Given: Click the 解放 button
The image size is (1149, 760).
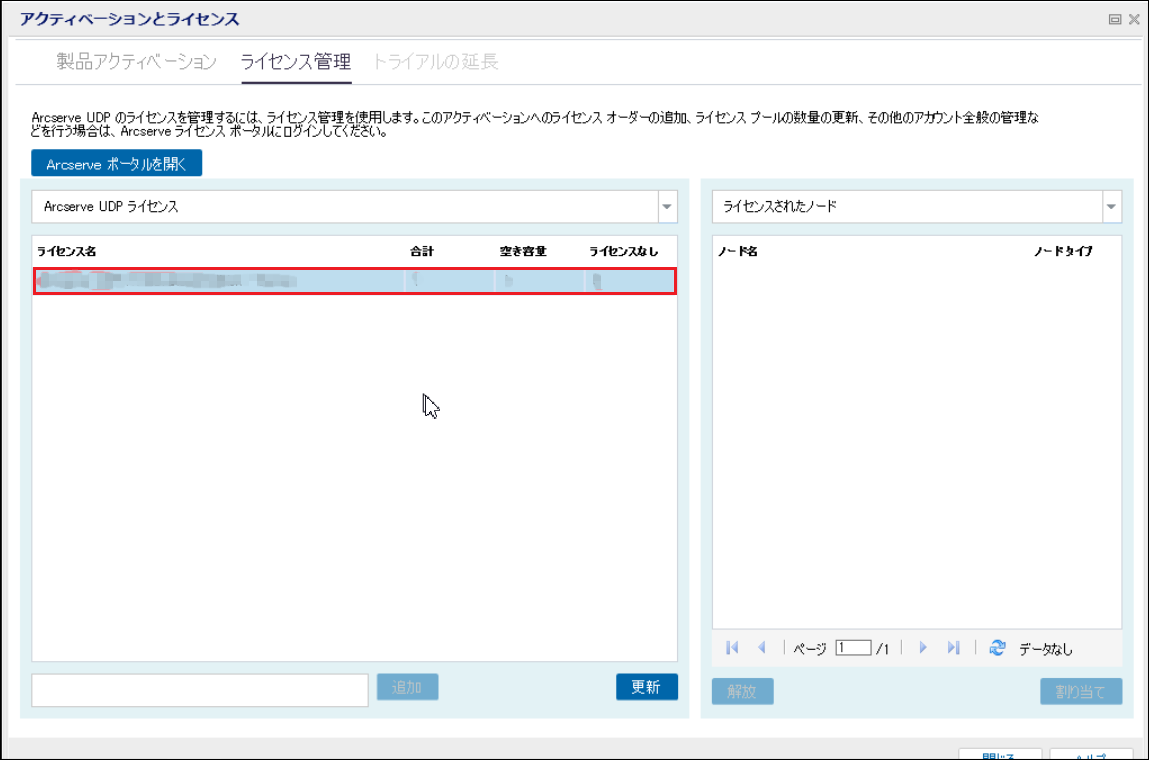Looking at the screenshot, I should pyautogui.click(x=742, y=691).
